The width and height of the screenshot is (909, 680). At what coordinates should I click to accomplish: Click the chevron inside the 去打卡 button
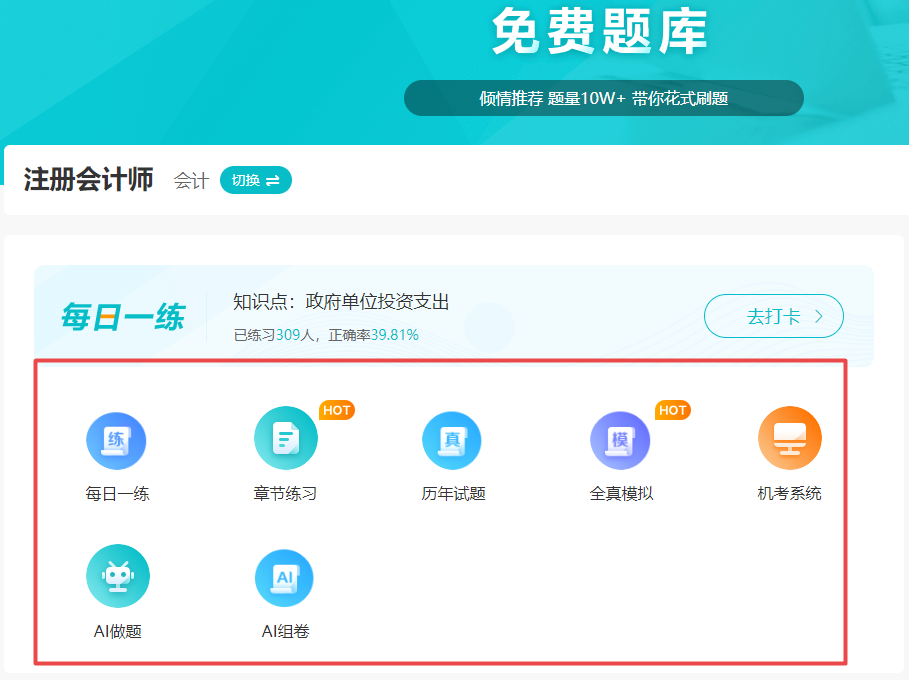pos(822,315)
